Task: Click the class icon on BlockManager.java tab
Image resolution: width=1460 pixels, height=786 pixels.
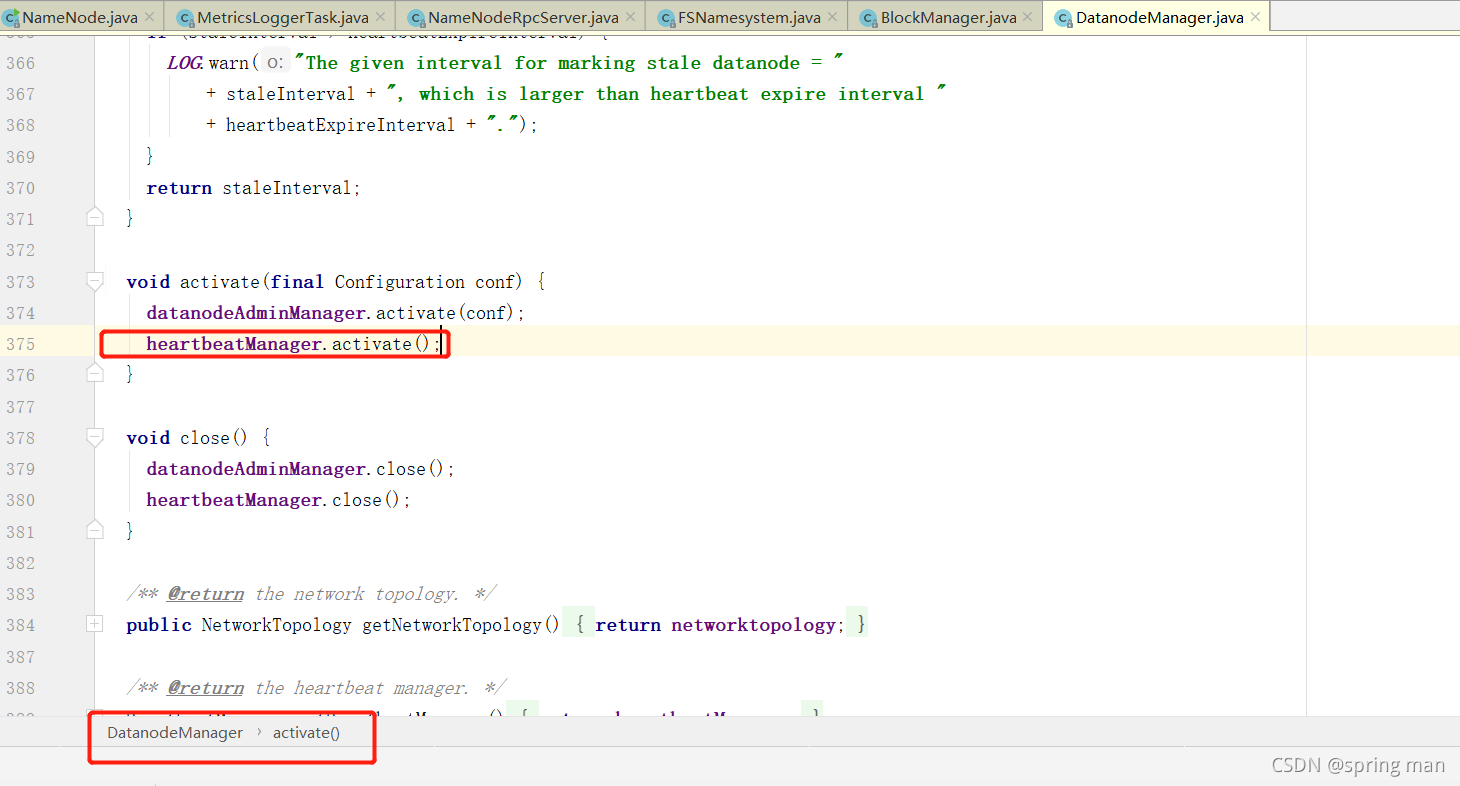Action: (x=868, y=18)
